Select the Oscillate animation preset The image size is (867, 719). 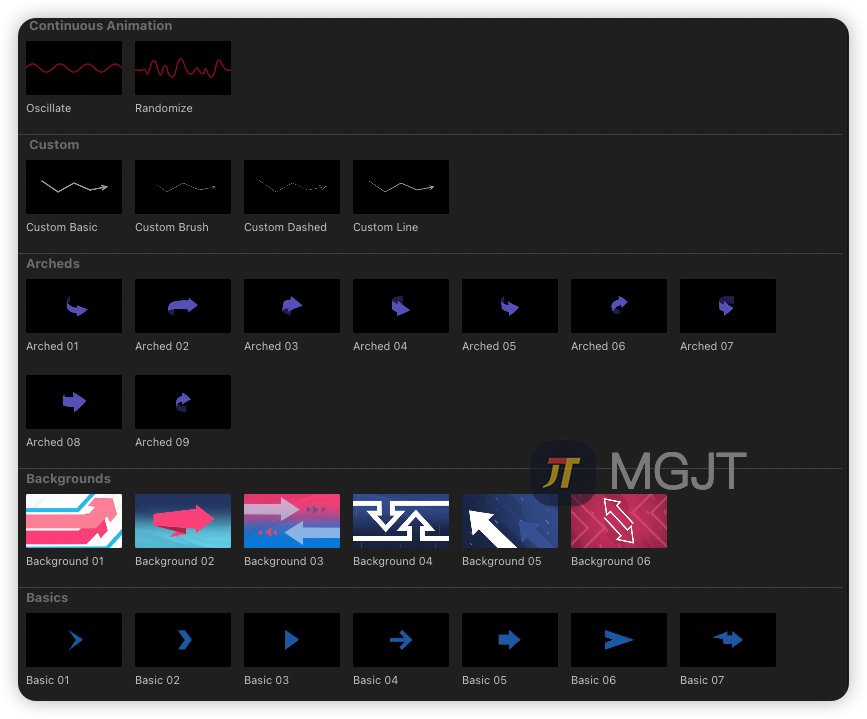(x=74, y=67)
